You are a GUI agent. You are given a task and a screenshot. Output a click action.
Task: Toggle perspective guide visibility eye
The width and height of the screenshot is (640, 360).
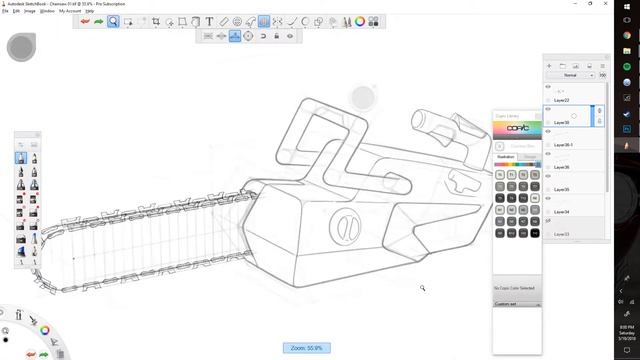click(290, 36)
